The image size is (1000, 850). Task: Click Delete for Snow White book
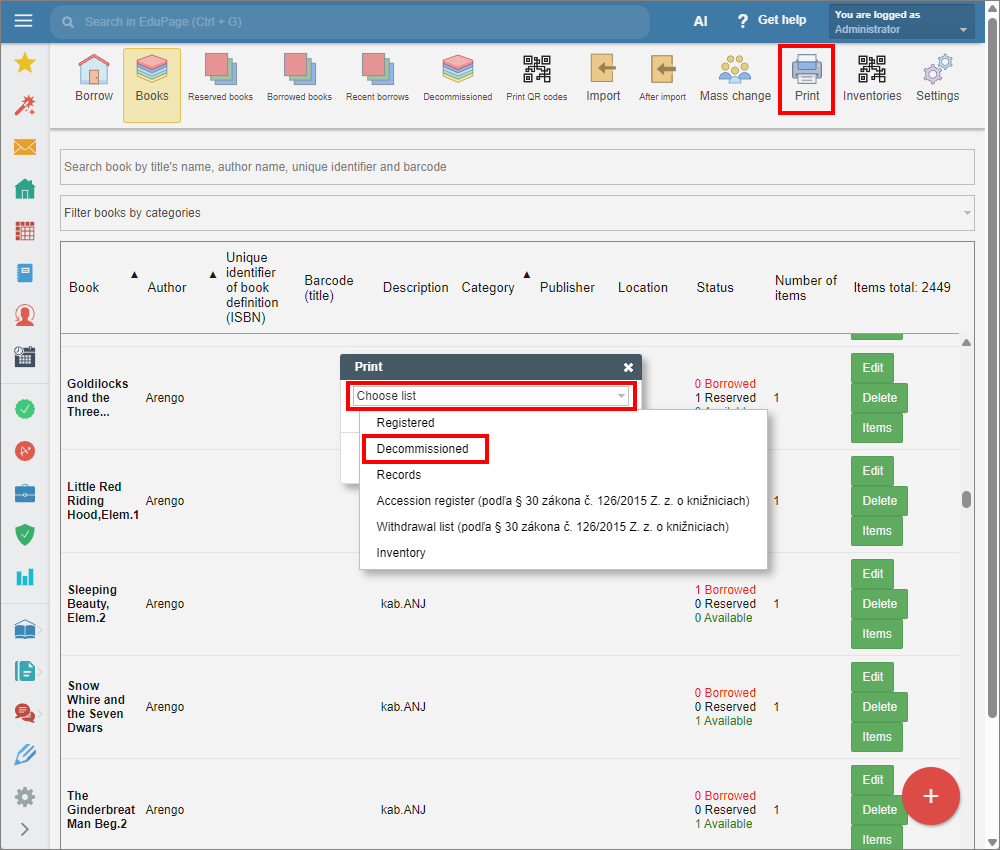coord(879,707)
